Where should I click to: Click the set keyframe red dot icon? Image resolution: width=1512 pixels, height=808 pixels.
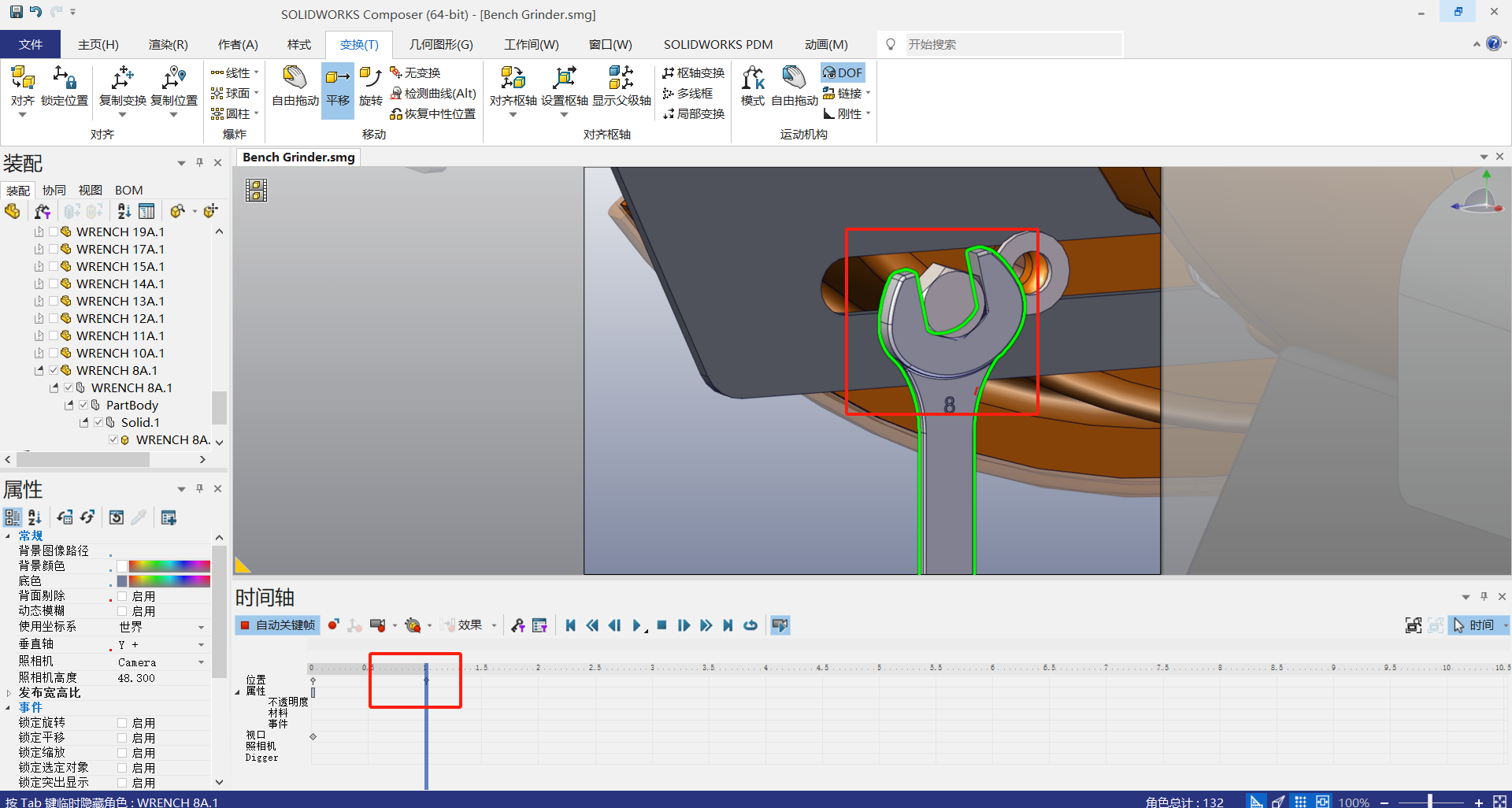tap(333, 625)
